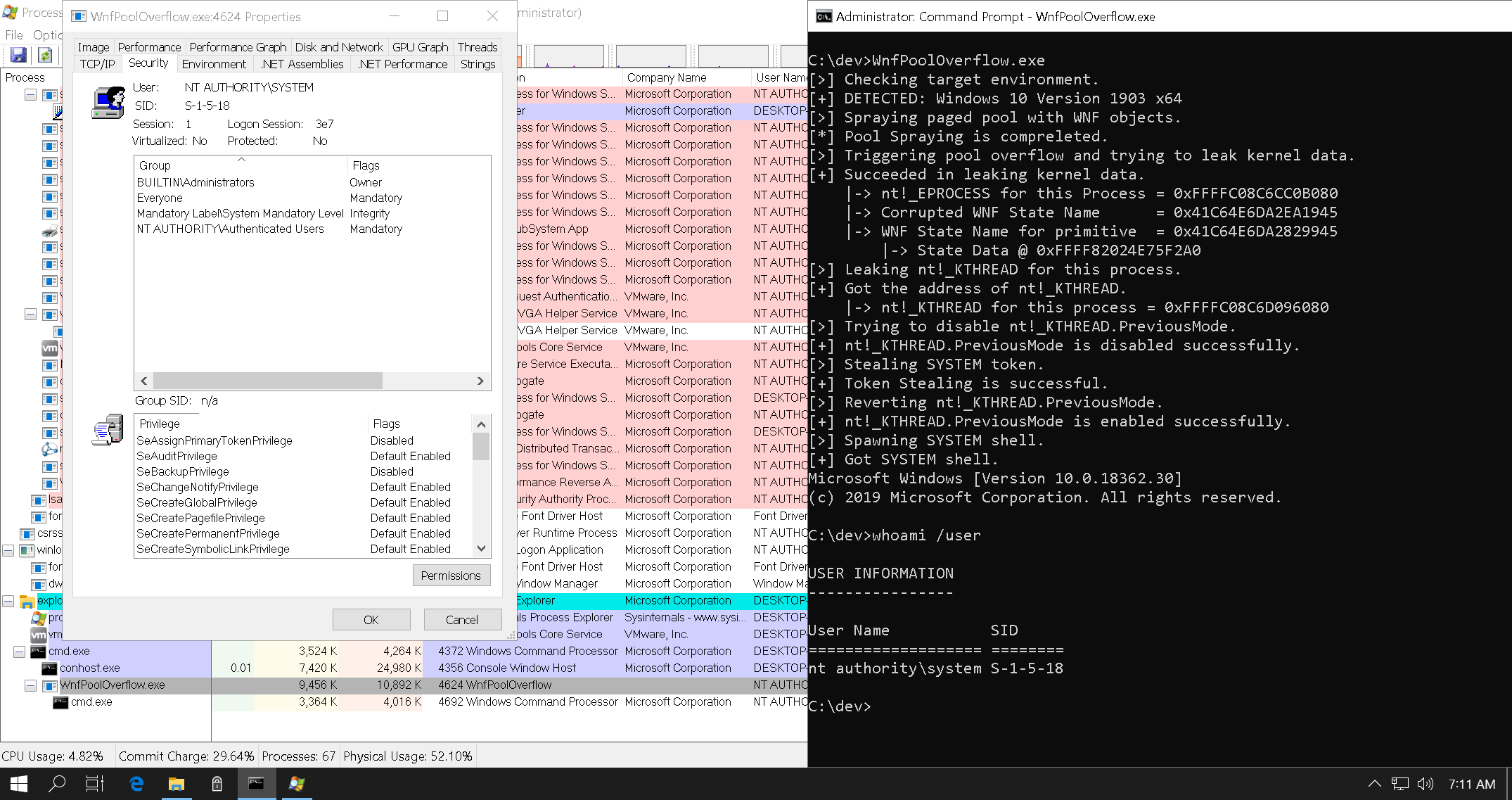The image size is (1512, 800).
Task: Collapse the explorer process tree node
Action: coord(8,601)
